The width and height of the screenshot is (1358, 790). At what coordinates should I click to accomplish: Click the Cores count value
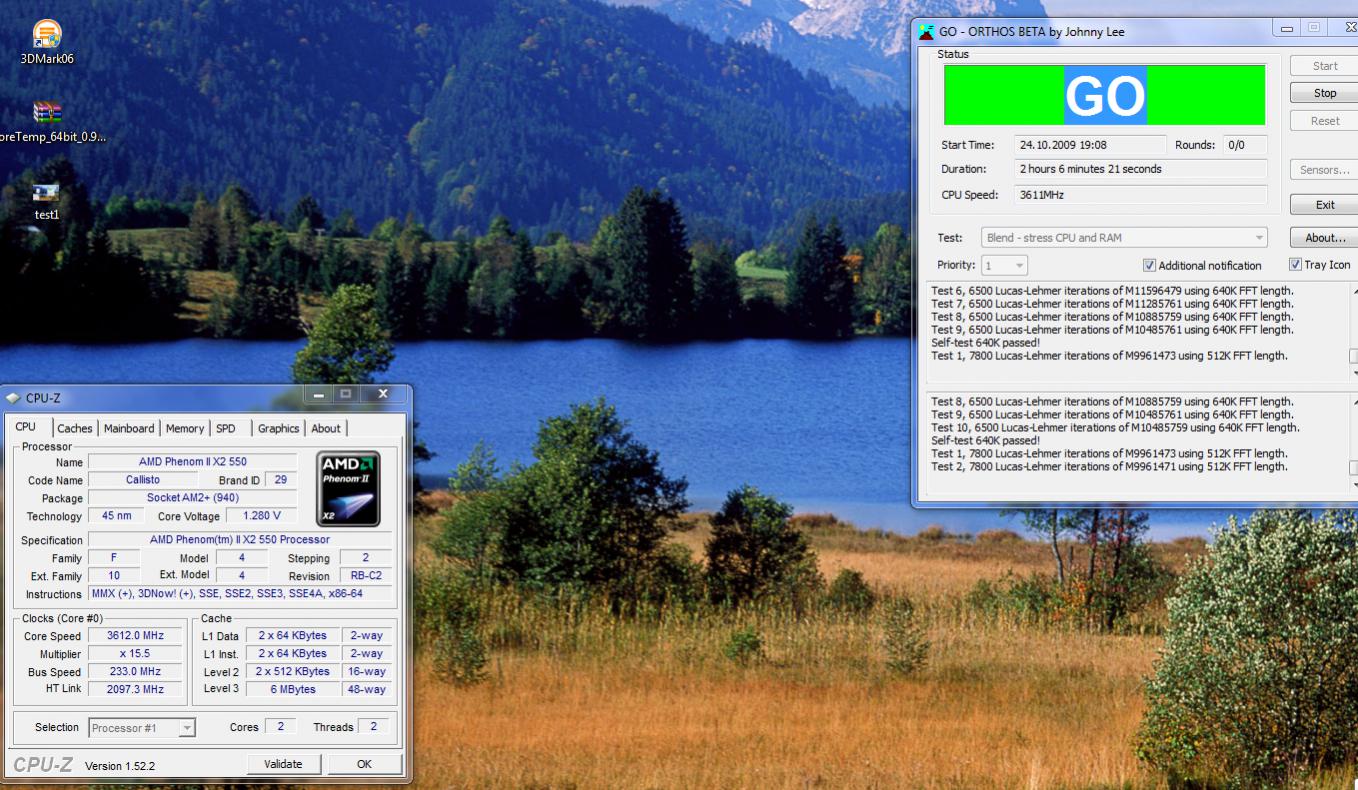click(280, 727)
